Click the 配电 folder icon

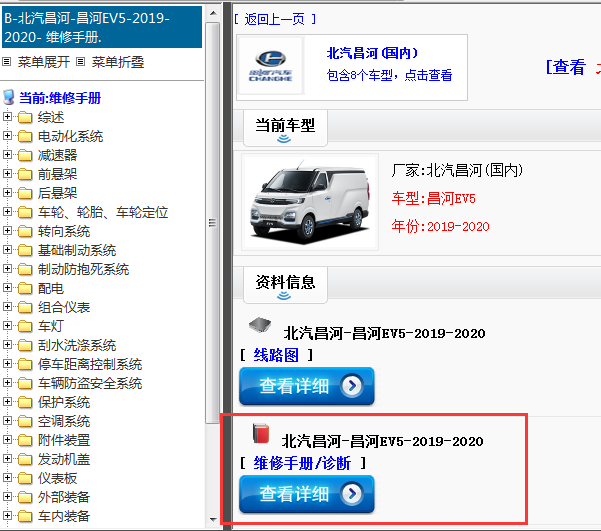pos(25,288)
